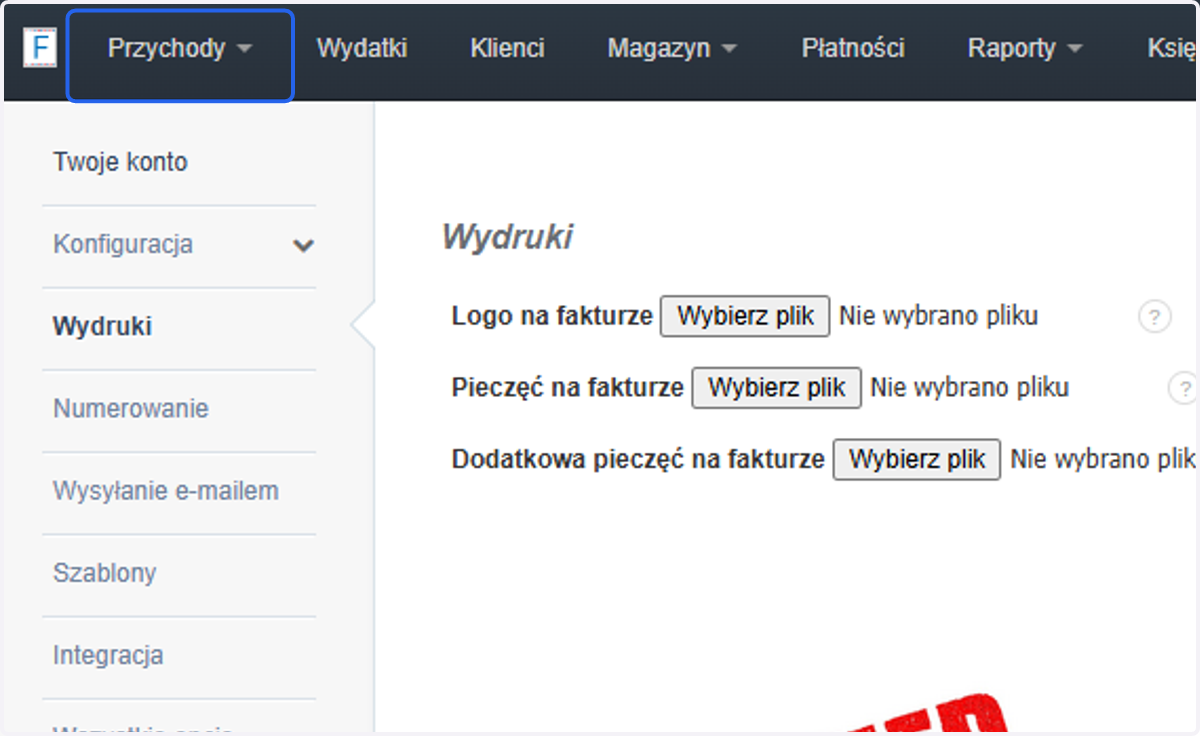The width and height of the screenshot is (1200, 736).
Task: Open help tooltip next to Pieczęć na fakturze
Action: [1184, 388]
